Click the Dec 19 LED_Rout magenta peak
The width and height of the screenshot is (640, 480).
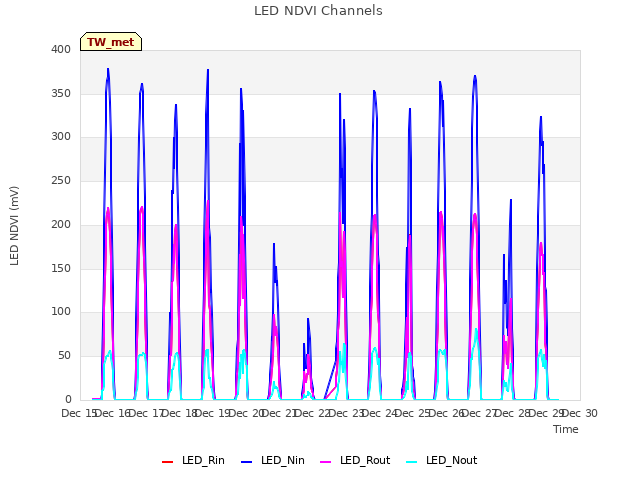coord(208,201)
